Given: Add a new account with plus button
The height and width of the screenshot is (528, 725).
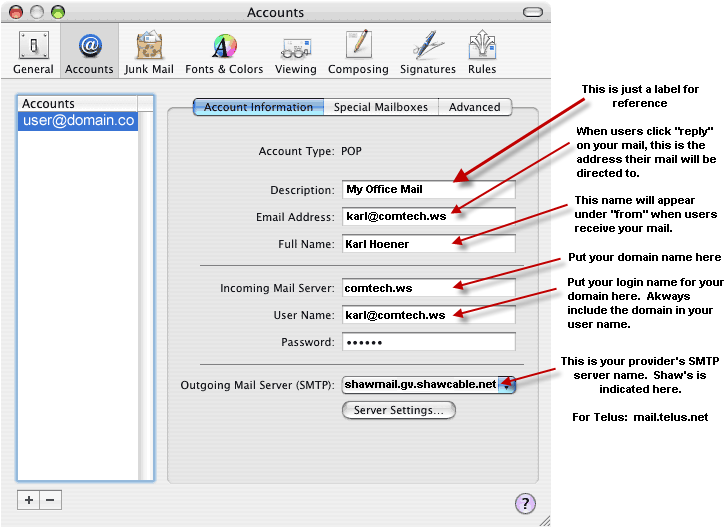Looking at the screenshot, I should pos(29,499).
